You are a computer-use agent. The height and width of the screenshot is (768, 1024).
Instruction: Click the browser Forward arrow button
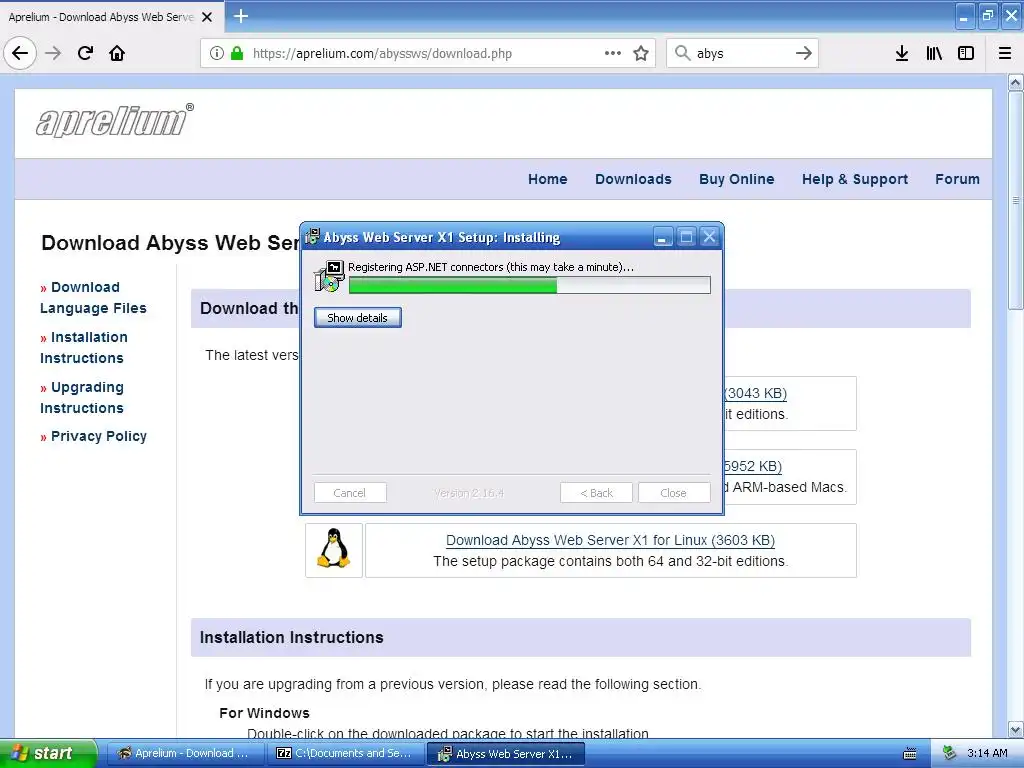coord(53,53)
